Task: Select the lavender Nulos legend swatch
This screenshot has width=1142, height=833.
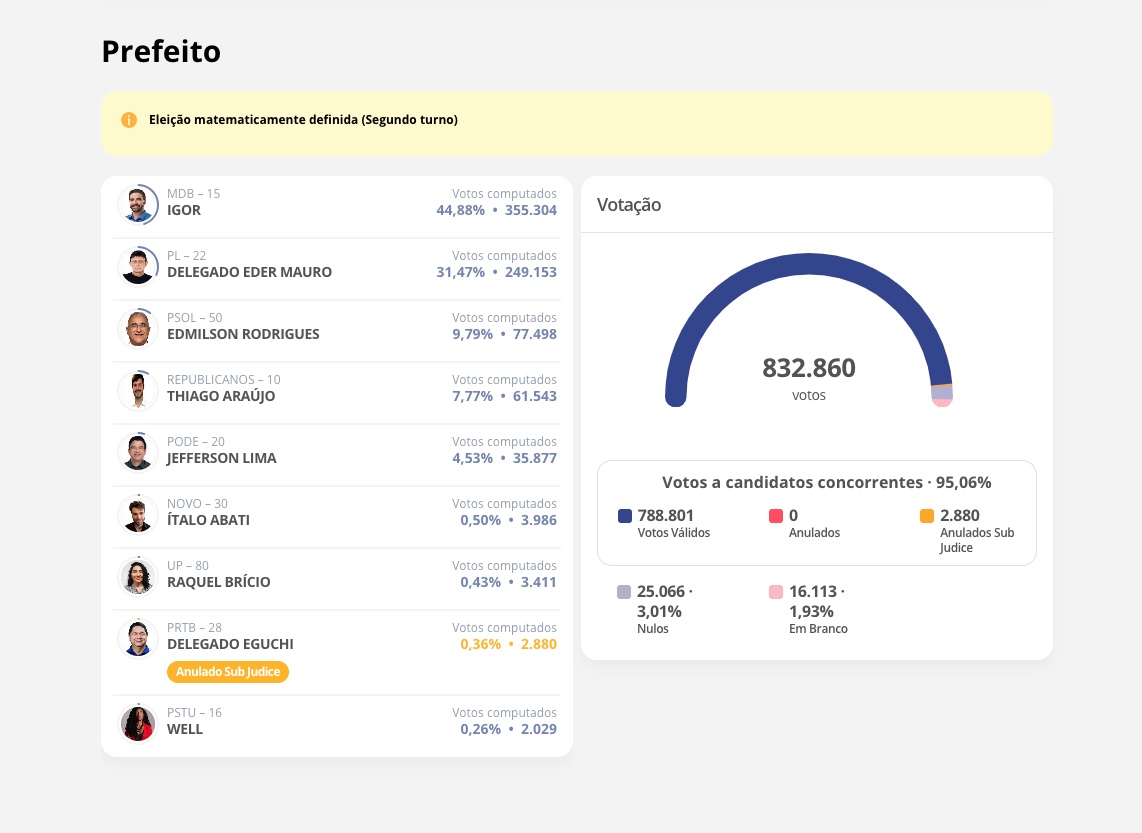Action: tap(625, 592)
